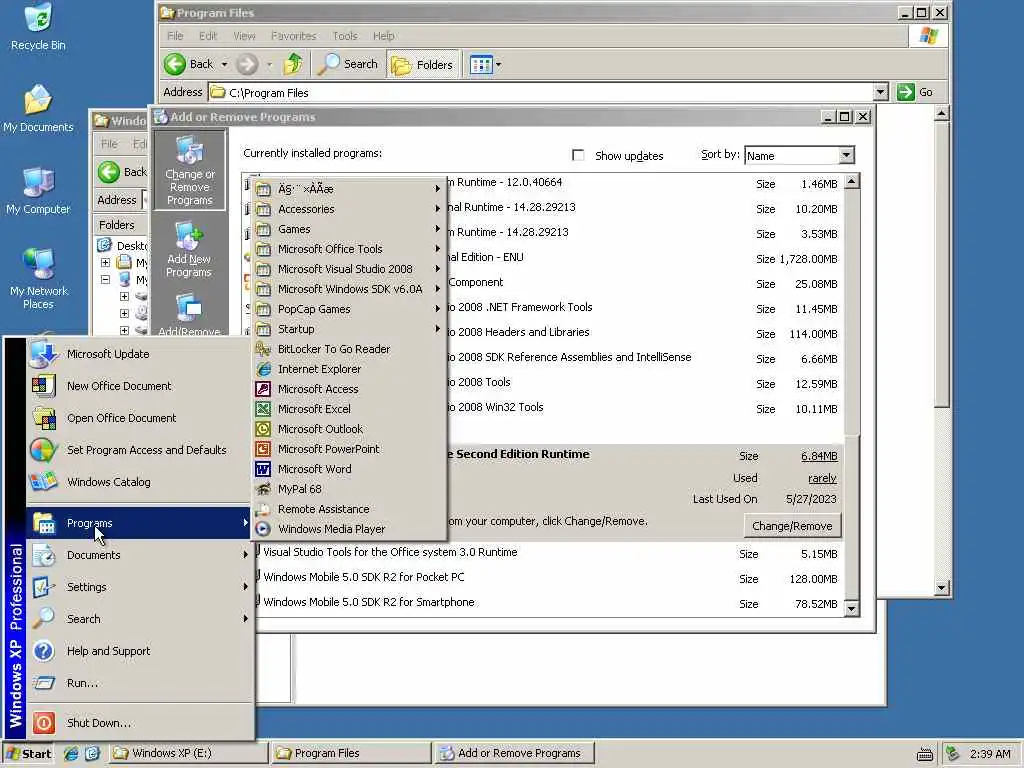Viewport: 1024px width, 768px height.
Task: Open Views dropdown in Program Files toolbar
Action: click(x=498, y=65)
